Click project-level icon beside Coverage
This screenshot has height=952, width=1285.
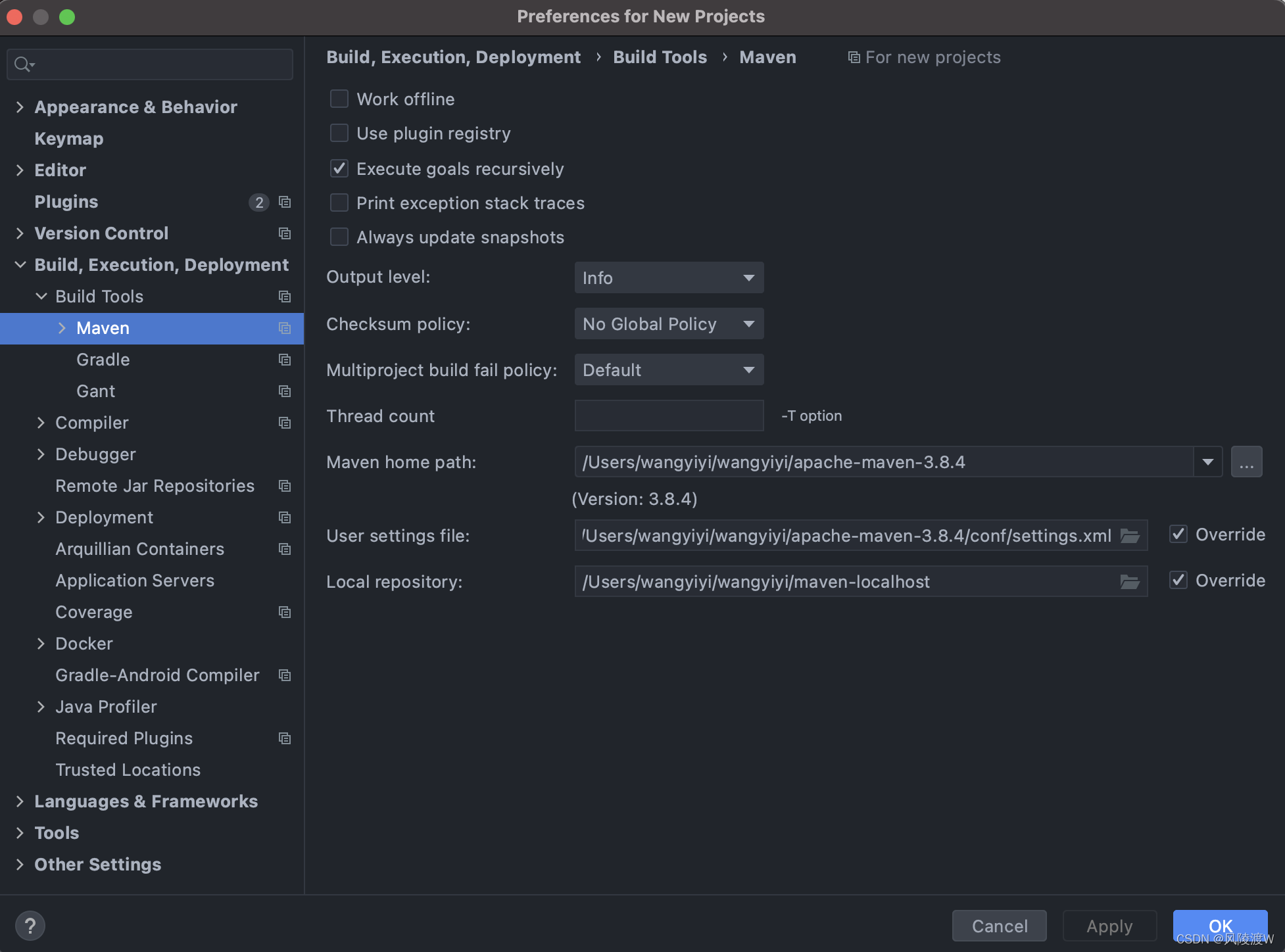click(x=285, y=612)
